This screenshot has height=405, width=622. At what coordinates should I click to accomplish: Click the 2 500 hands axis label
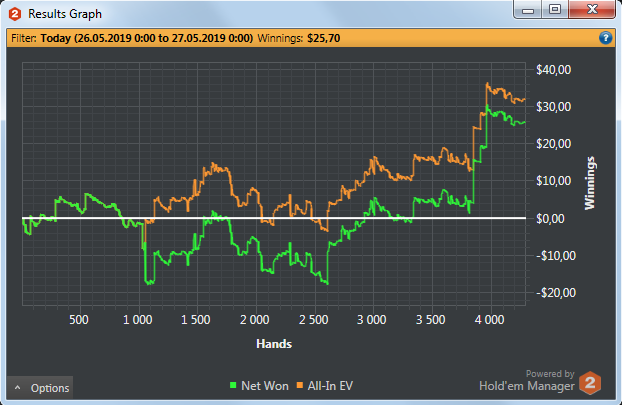point(313,320)
